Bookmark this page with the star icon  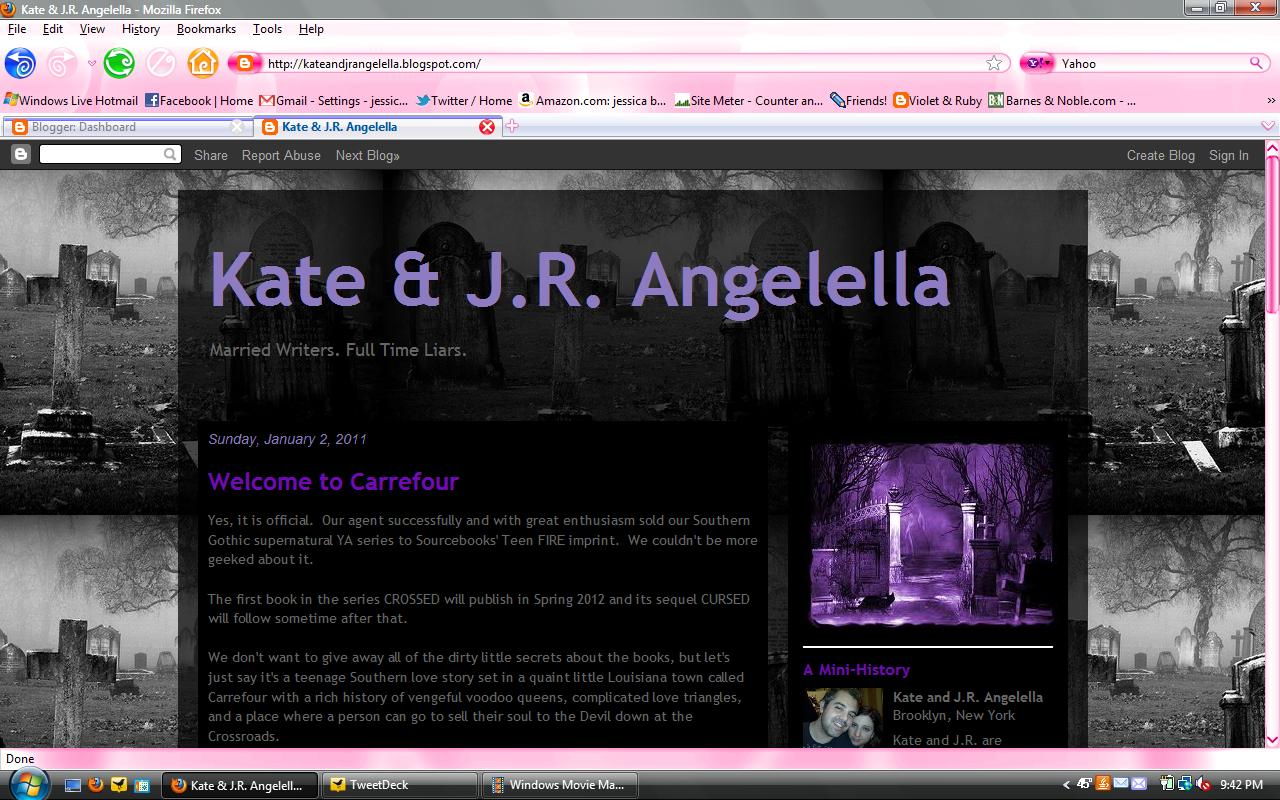(x=993, y=63)
